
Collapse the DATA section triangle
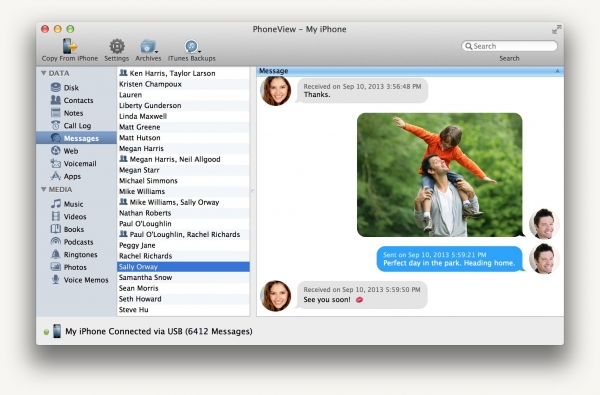44,73
